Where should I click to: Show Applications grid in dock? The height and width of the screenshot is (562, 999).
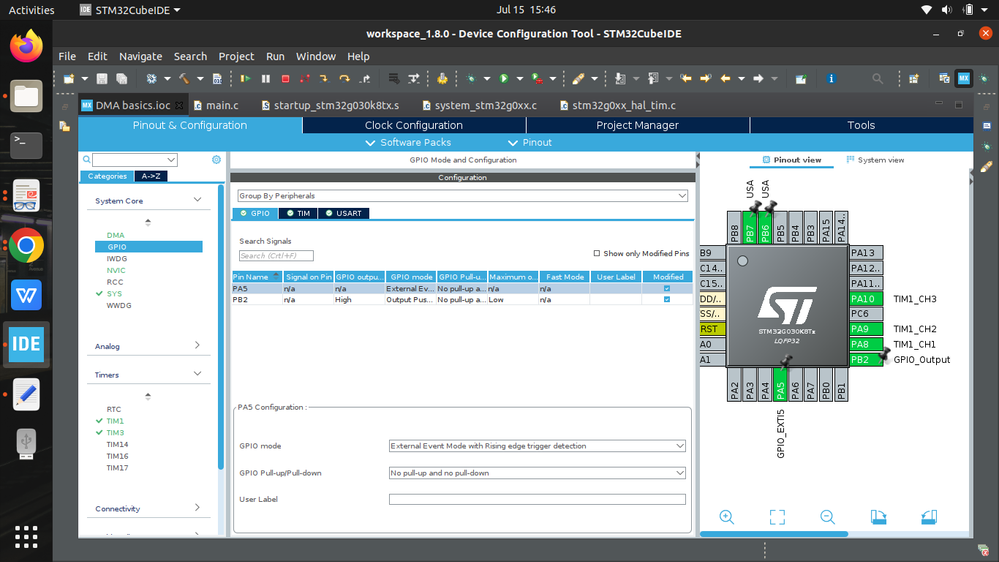tap(26, 537)
